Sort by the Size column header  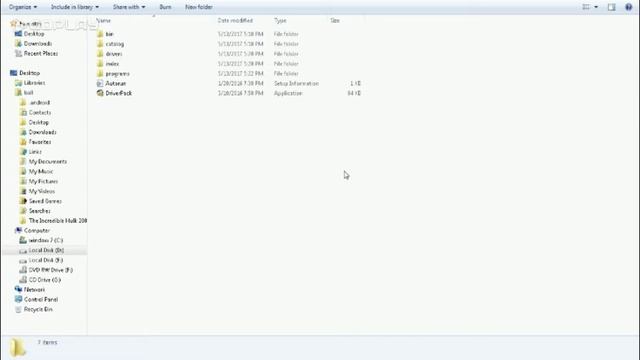[x=335, y=20]
